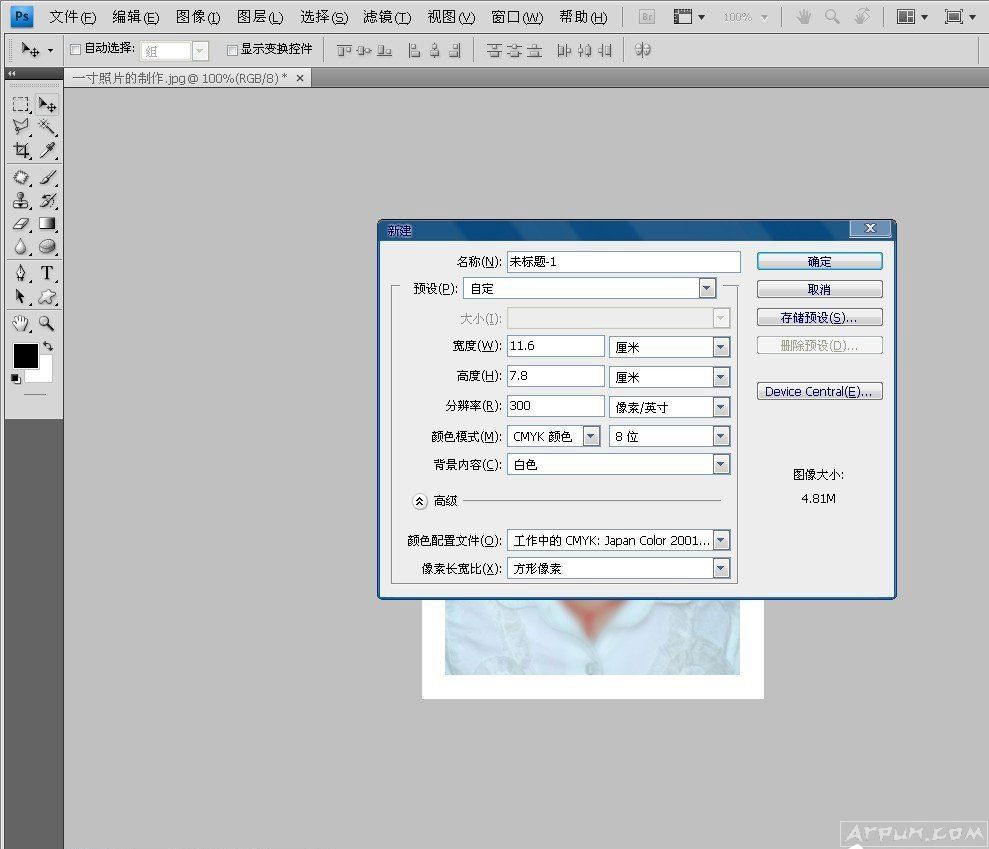Select the Rectangular Marquee tool

(20, 104)
